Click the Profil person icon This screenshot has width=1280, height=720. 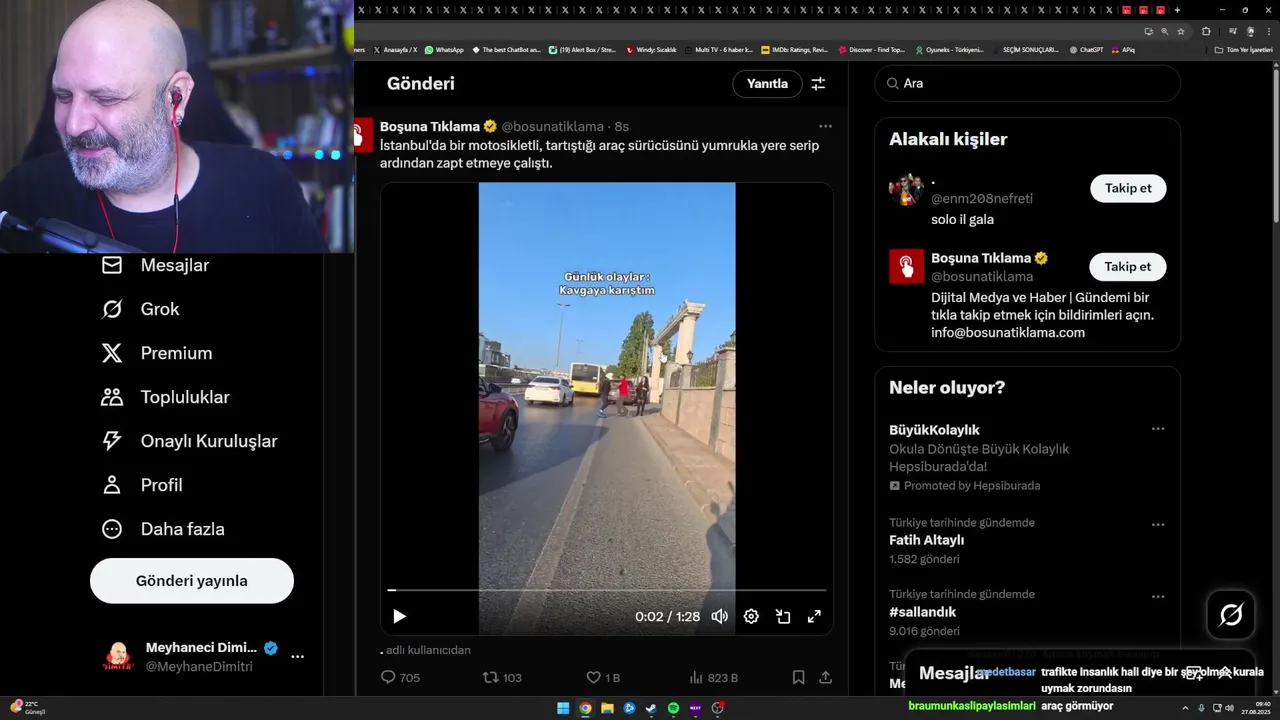point(112,485)
